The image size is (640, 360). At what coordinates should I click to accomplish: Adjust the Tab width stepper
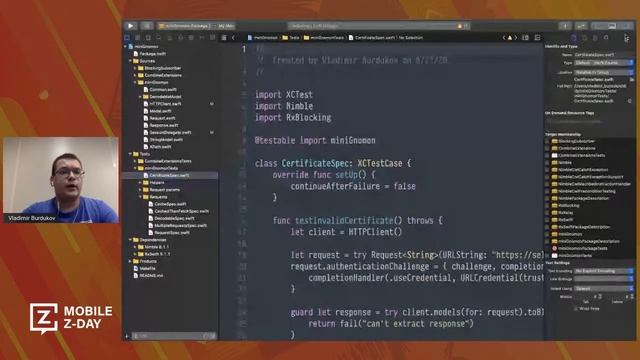click(600, 296)
